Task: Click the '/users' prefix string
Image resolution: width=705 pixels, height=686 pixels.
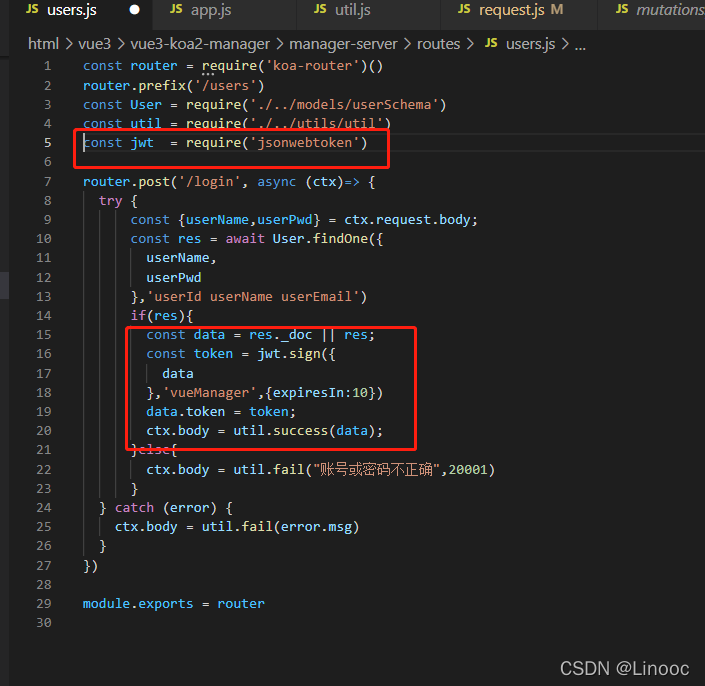Action: [225, 86]
